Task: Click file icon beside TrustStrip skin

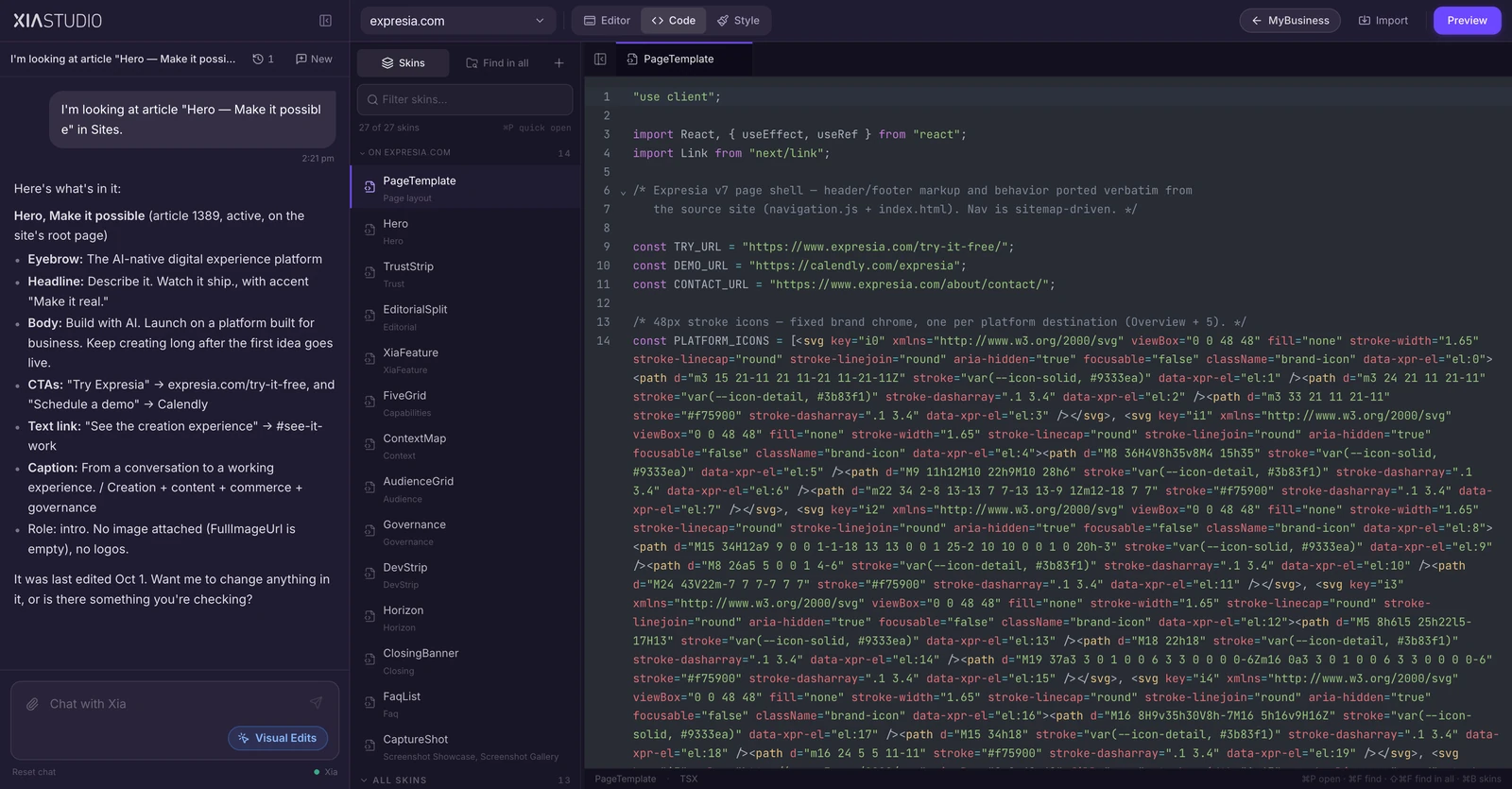Action: point(369,272)
